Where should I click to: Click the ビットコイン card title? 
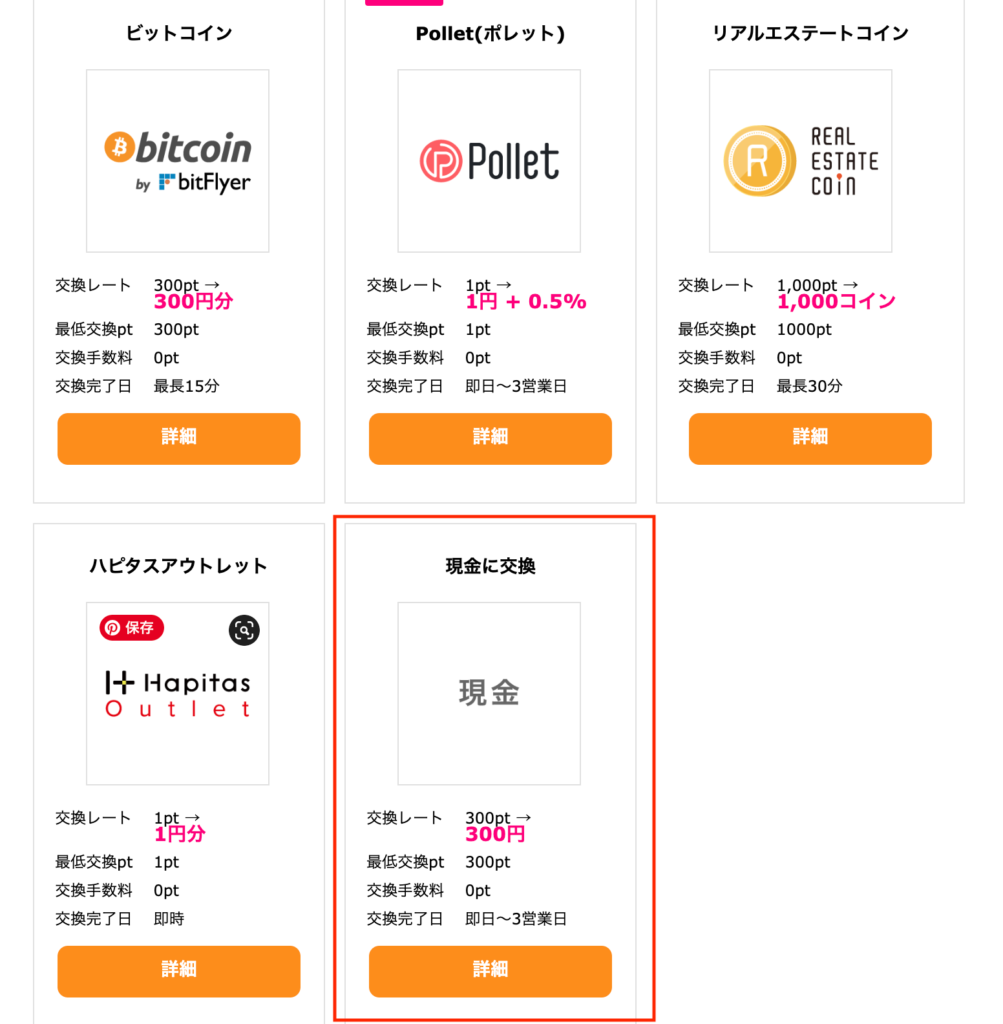[179, 33]
